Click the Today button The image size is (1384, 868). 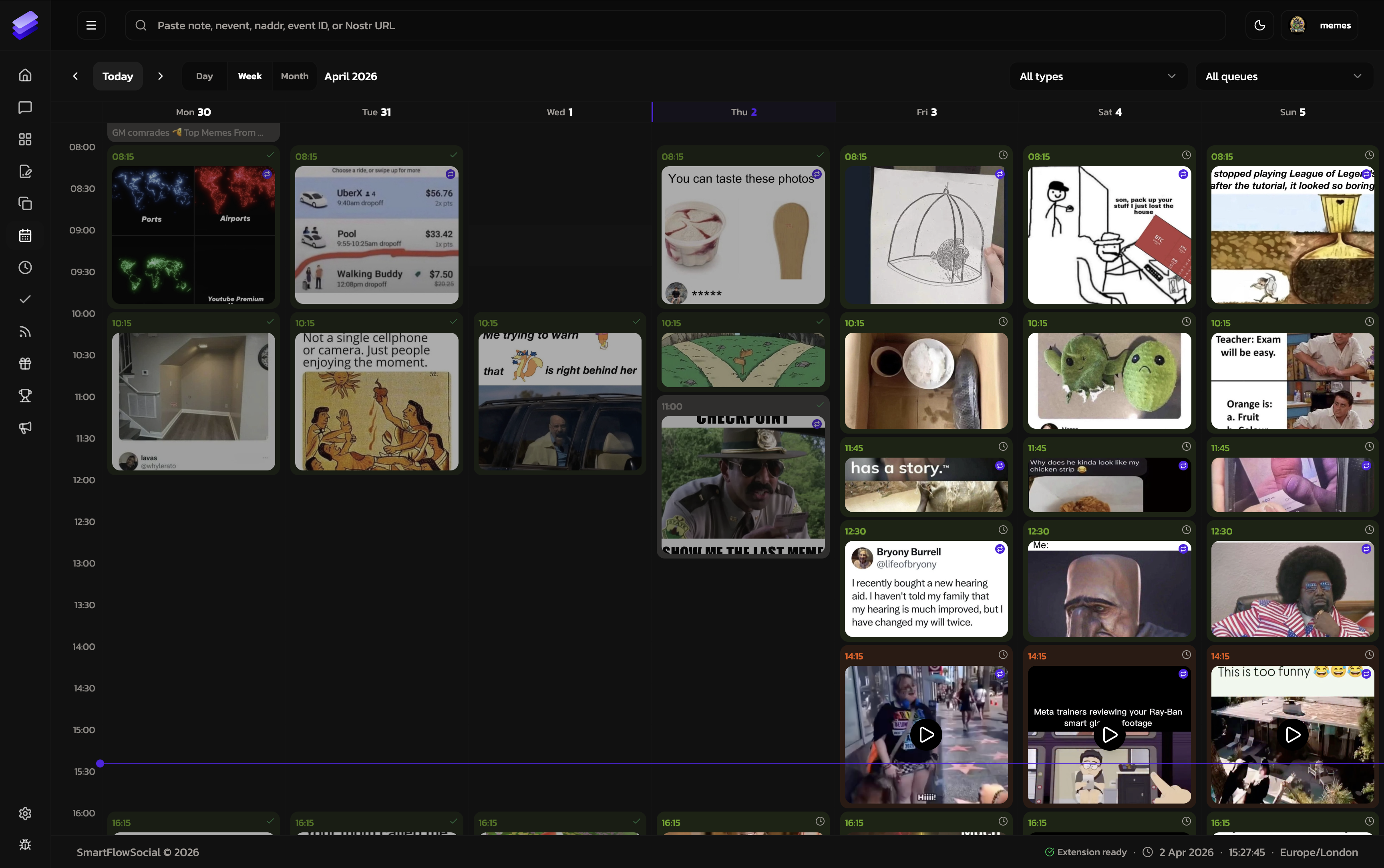coord(118,76)
